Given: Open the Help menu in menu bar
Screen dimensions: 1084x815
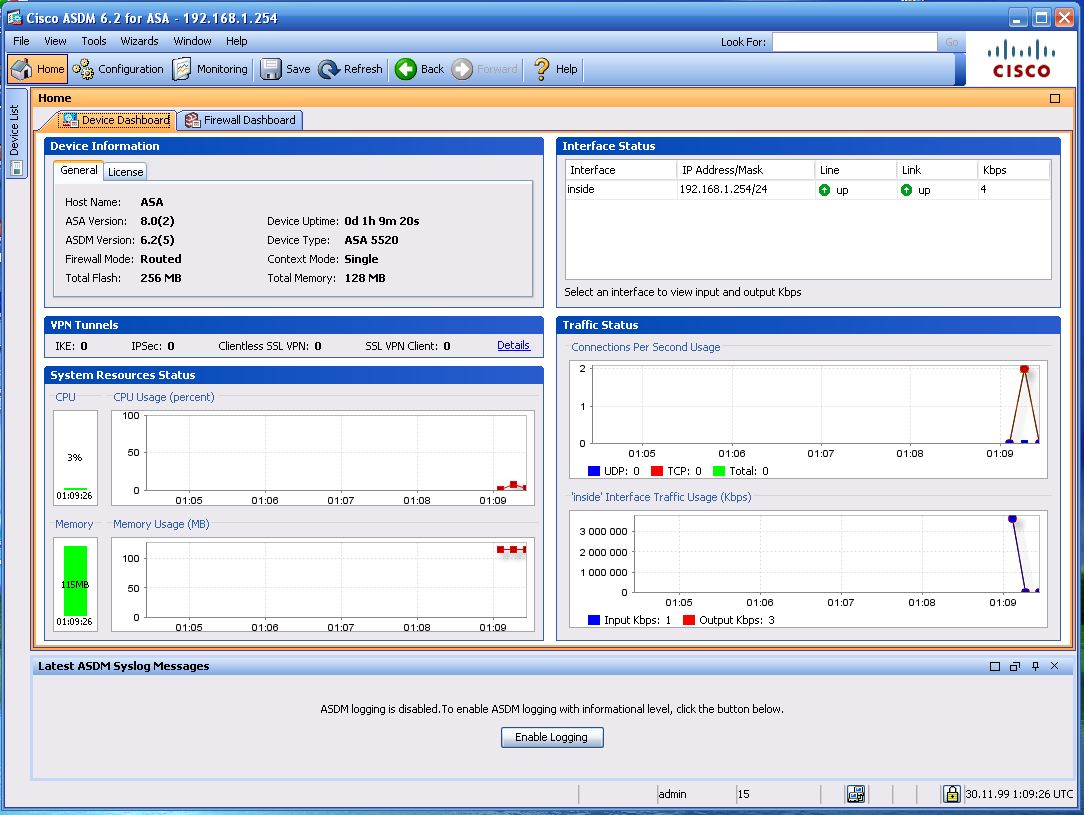Looking at the screenshot, I should click(236, 41).
